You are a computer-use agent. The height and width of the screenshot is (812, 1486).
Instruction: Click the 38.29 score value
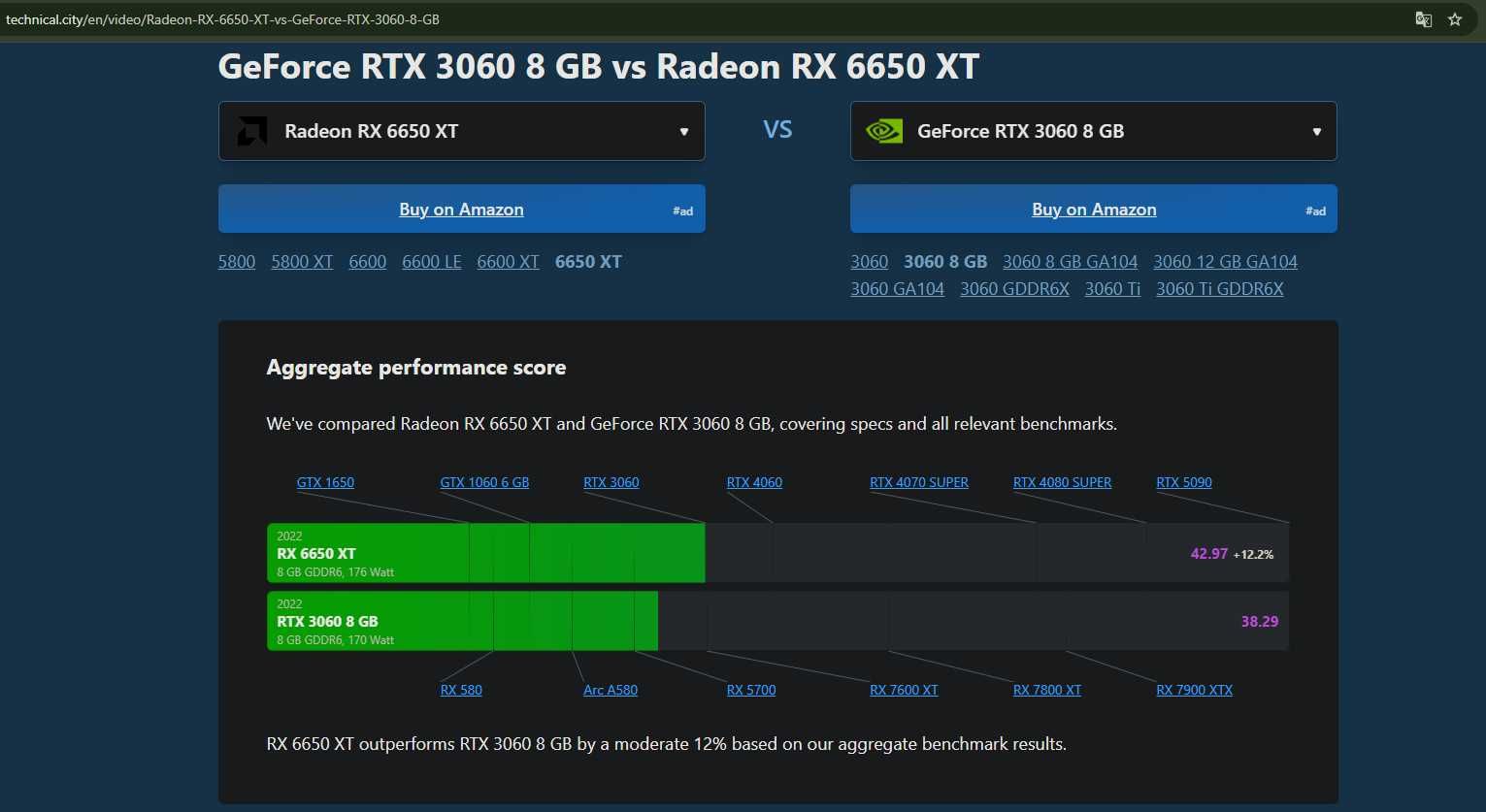pyautogui.click(x=1260, y=622)
